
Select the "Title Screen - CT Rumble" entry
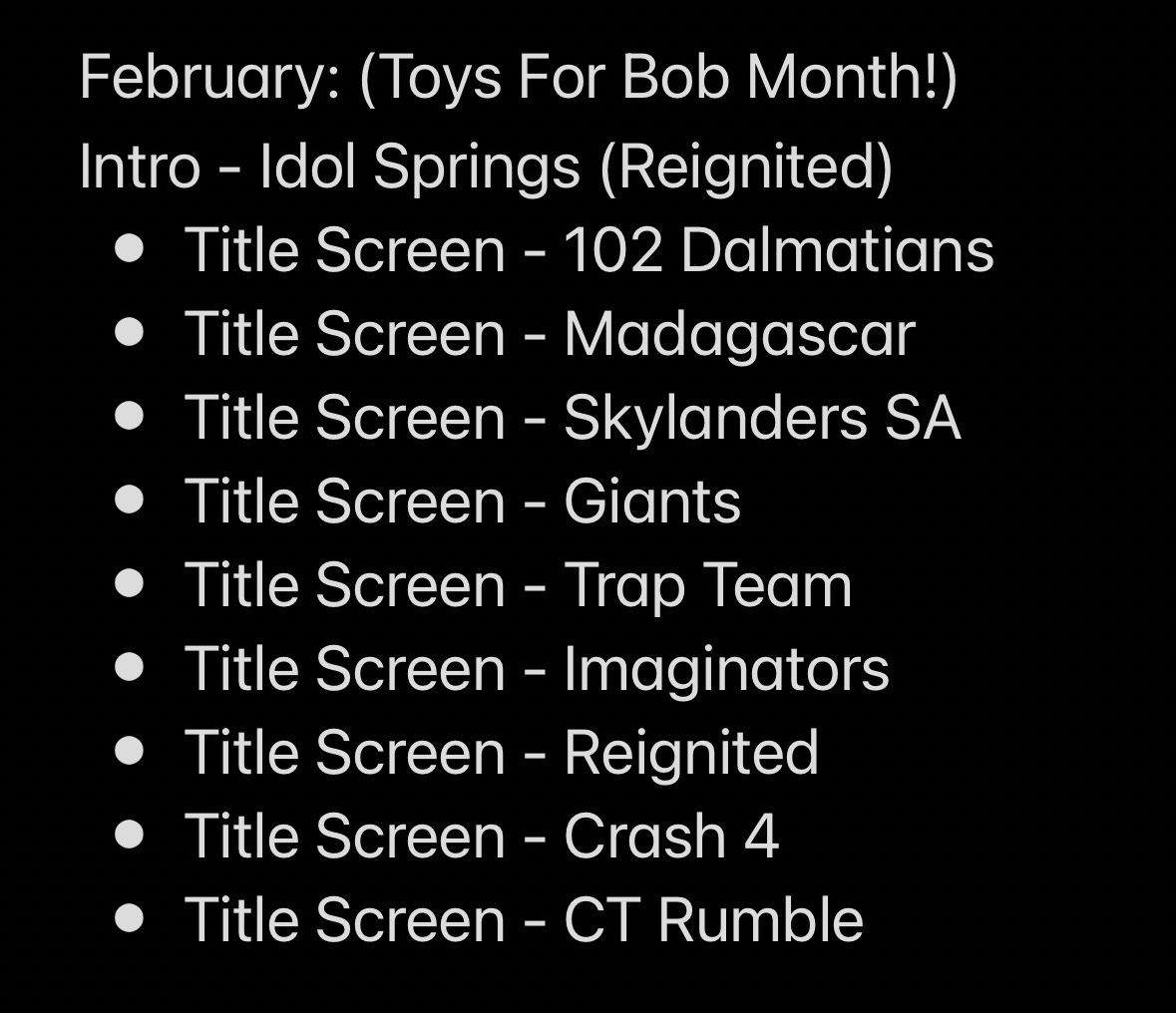[x=524, y=919]
